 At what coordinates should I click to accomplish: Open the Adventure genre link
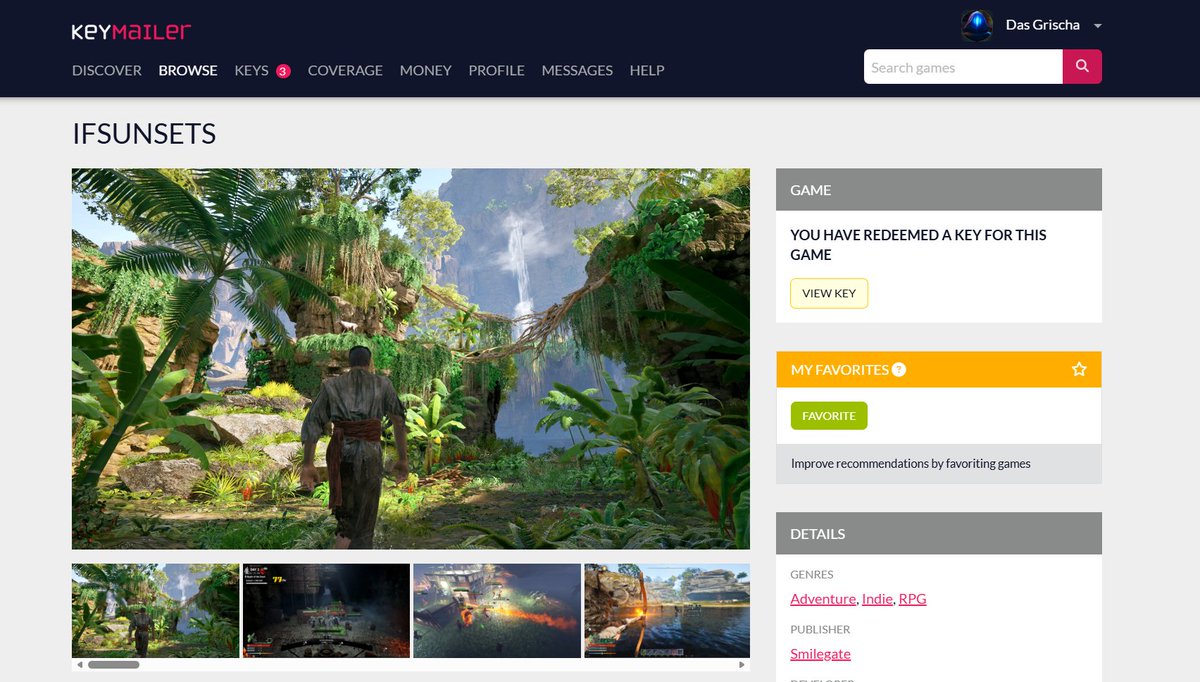pyautogui.click(x=823, y=599)
